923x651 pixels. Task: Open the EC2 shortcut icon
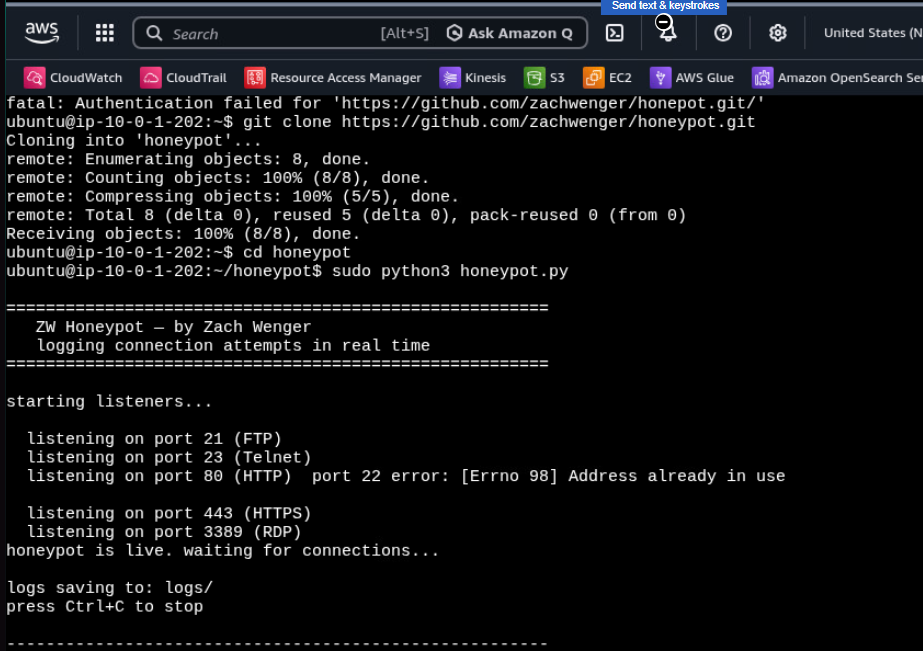593,78
